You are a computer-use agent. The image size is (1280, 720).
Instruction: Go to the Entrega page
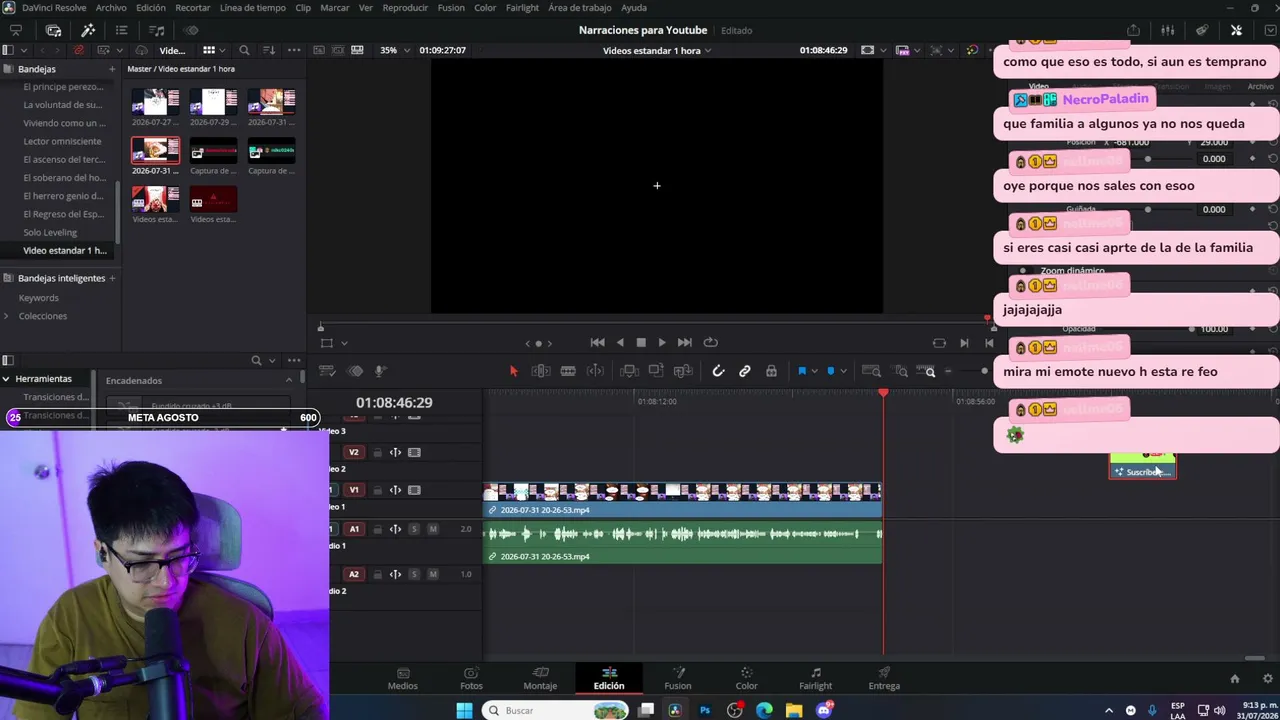pos(884,678)
